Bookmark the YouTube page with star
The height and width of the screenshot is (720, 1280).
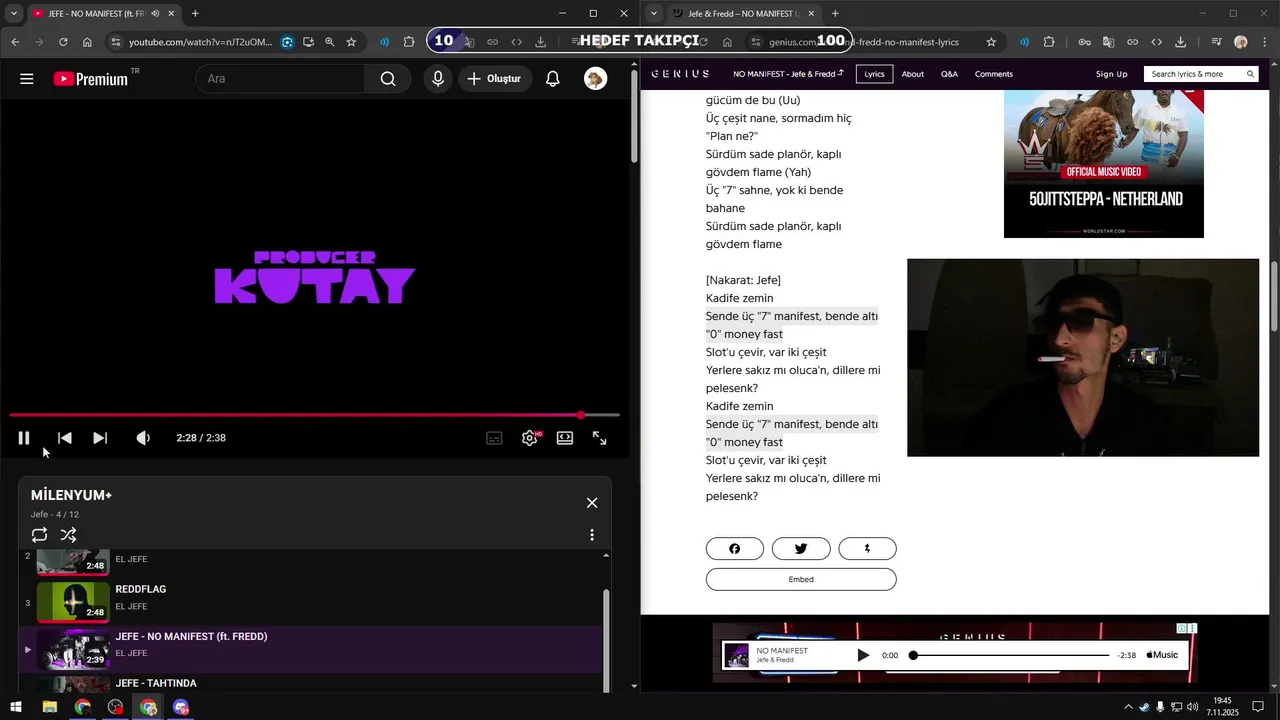[351, 42]
